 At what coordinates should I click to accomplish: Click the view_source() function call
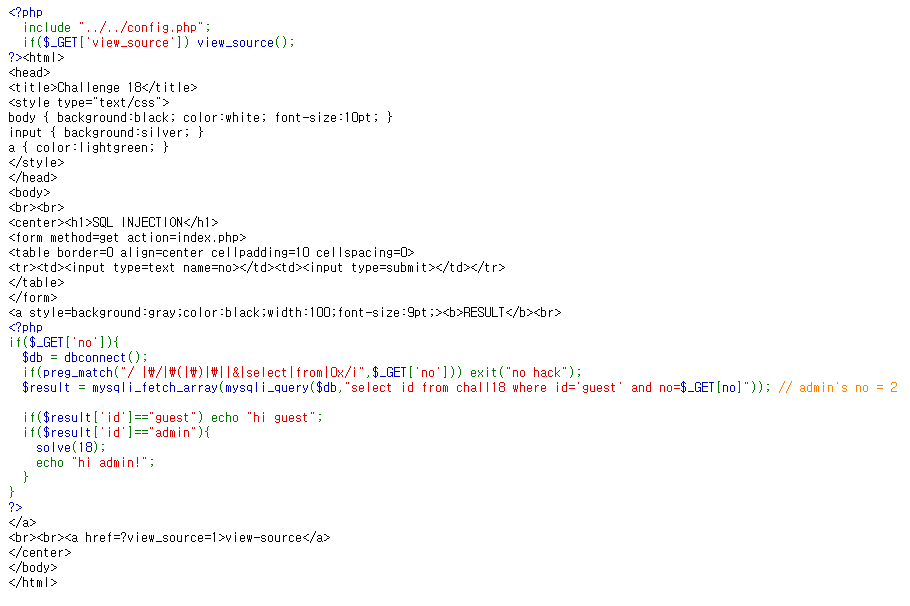245,42
